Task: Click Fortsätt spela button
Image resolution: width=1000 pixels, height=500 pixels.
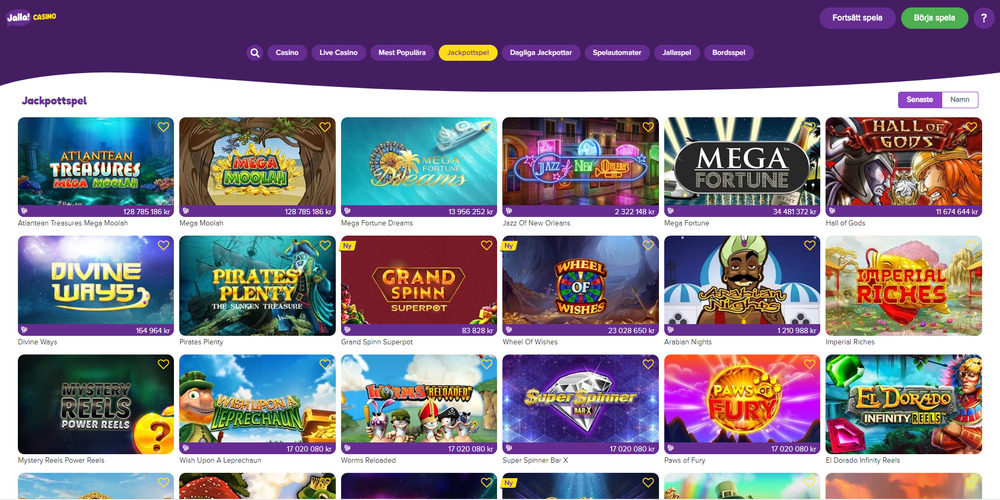Action: tap(857, 18)
